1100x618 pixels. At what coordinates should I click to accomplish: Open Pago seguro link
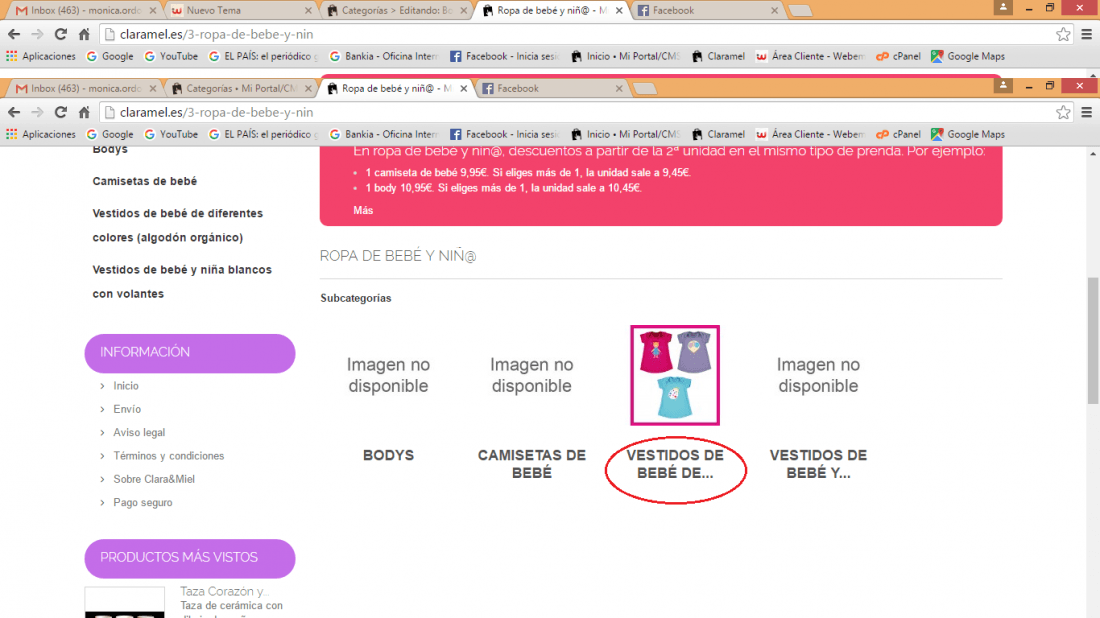[x=142, y=502]
